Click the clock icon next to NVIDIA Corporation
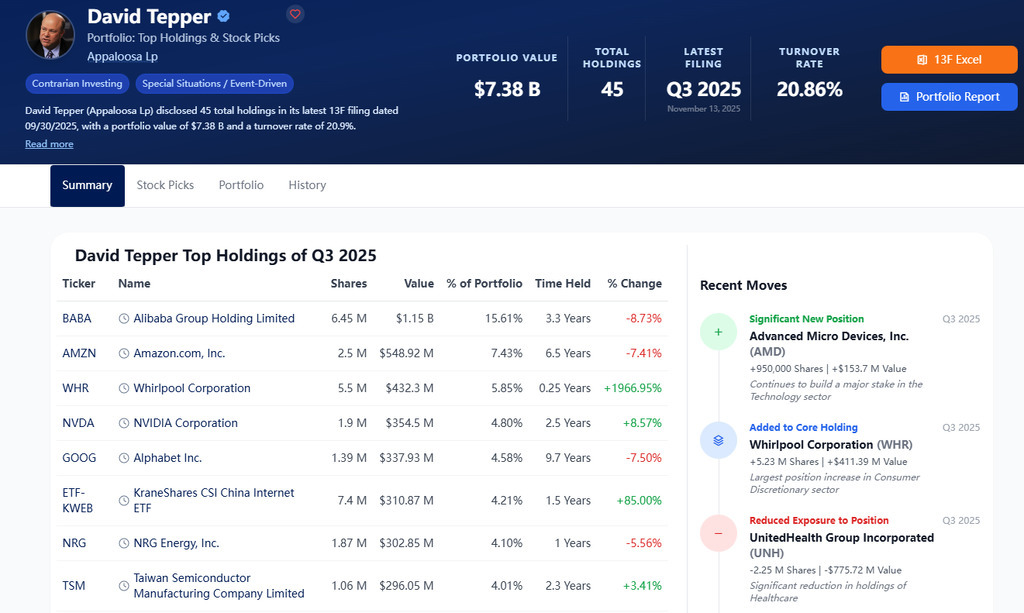This screenshot has width=1024, height=613. coord(124,424)
